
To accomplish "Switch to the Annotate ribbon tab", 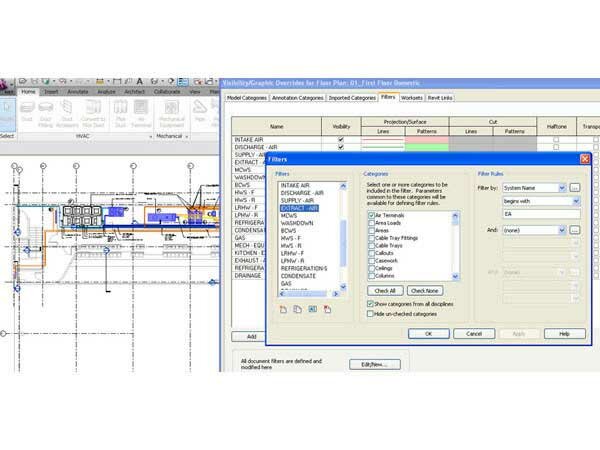I will click(x=78, y=92).
